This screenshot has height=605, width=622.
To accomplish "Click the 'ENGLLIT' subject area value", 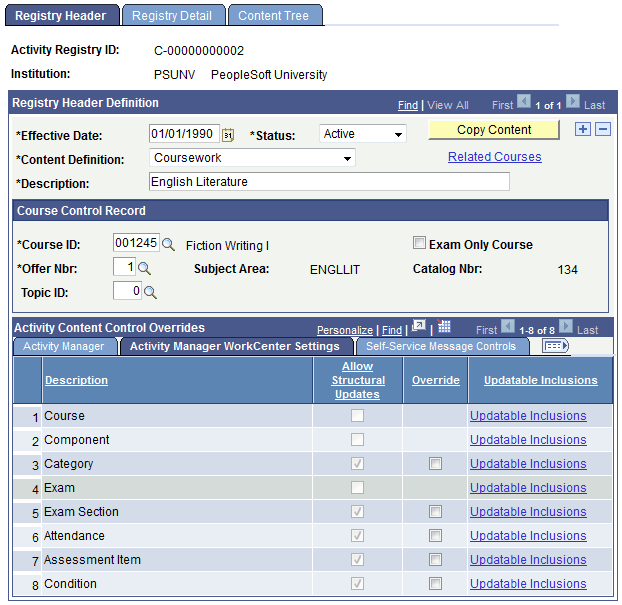I will coord(335,270).
